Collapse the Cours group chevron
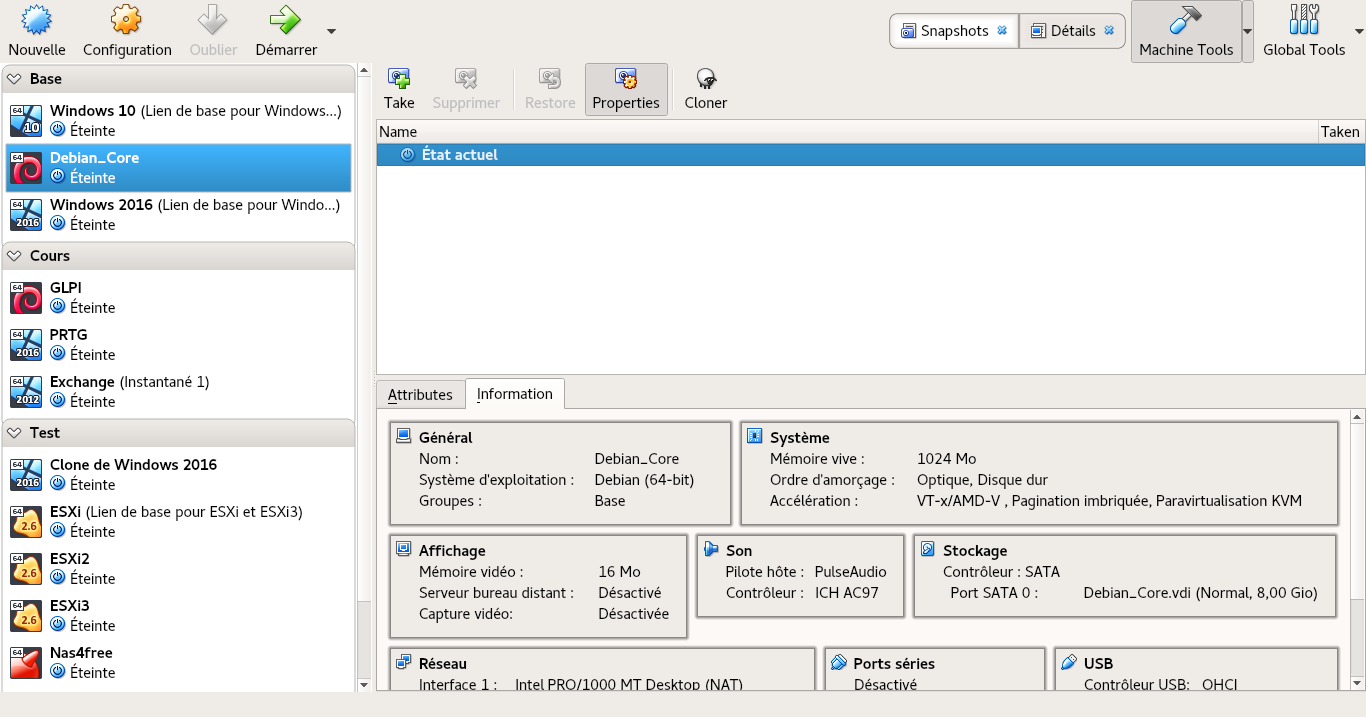1366x717 pixels. pyautogui.click(x=16, y=256)
